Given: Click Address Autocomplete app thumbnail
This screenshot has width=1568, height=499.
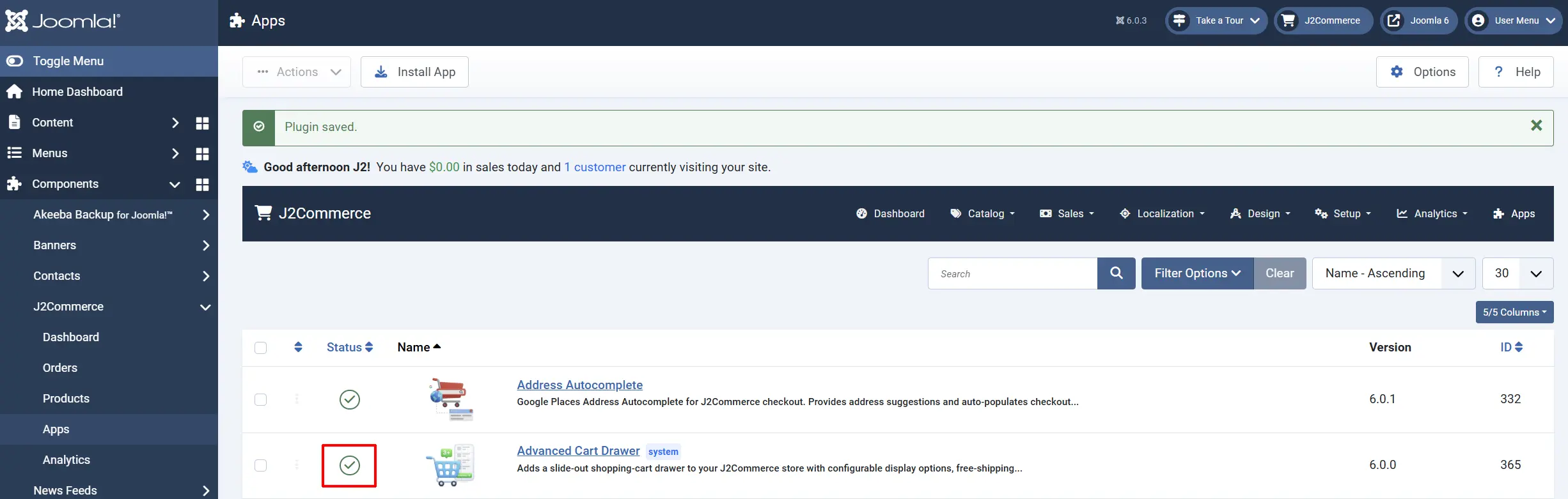Looking at the screenshot, I should [x=451, y=399].
